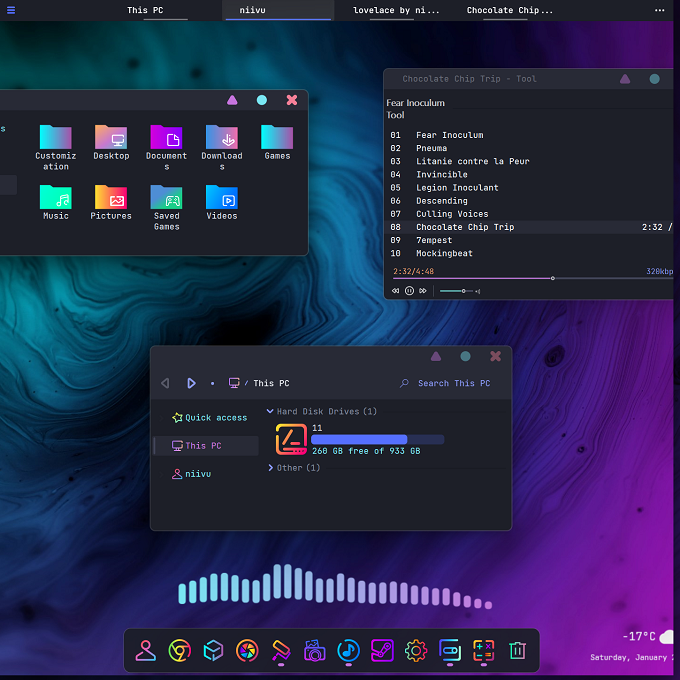Open the Downloads folder
This screenshot has height=680, width=680.
pos(222,147)
